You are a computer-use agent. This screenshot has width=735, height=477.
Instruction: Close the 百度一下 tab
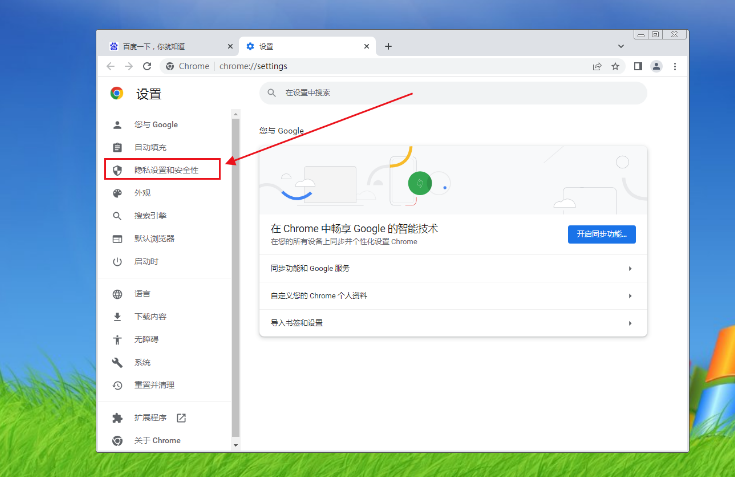(x=230, y=46)
